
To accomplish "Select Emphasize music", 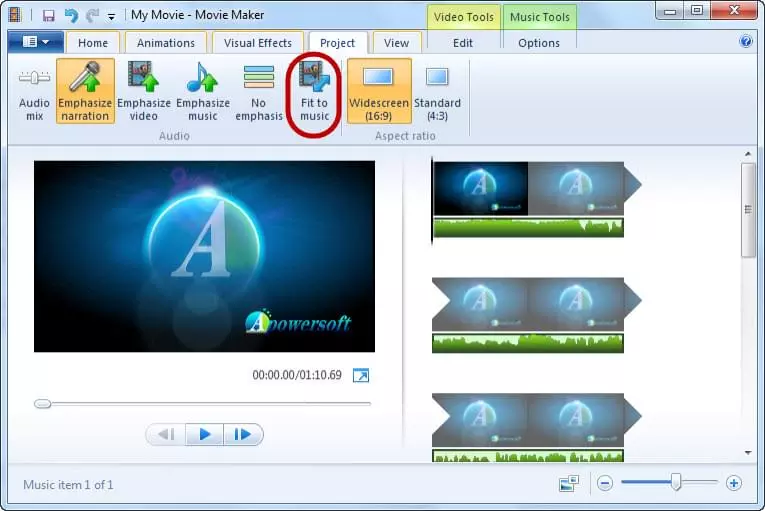I will click(x=202, y=91).
